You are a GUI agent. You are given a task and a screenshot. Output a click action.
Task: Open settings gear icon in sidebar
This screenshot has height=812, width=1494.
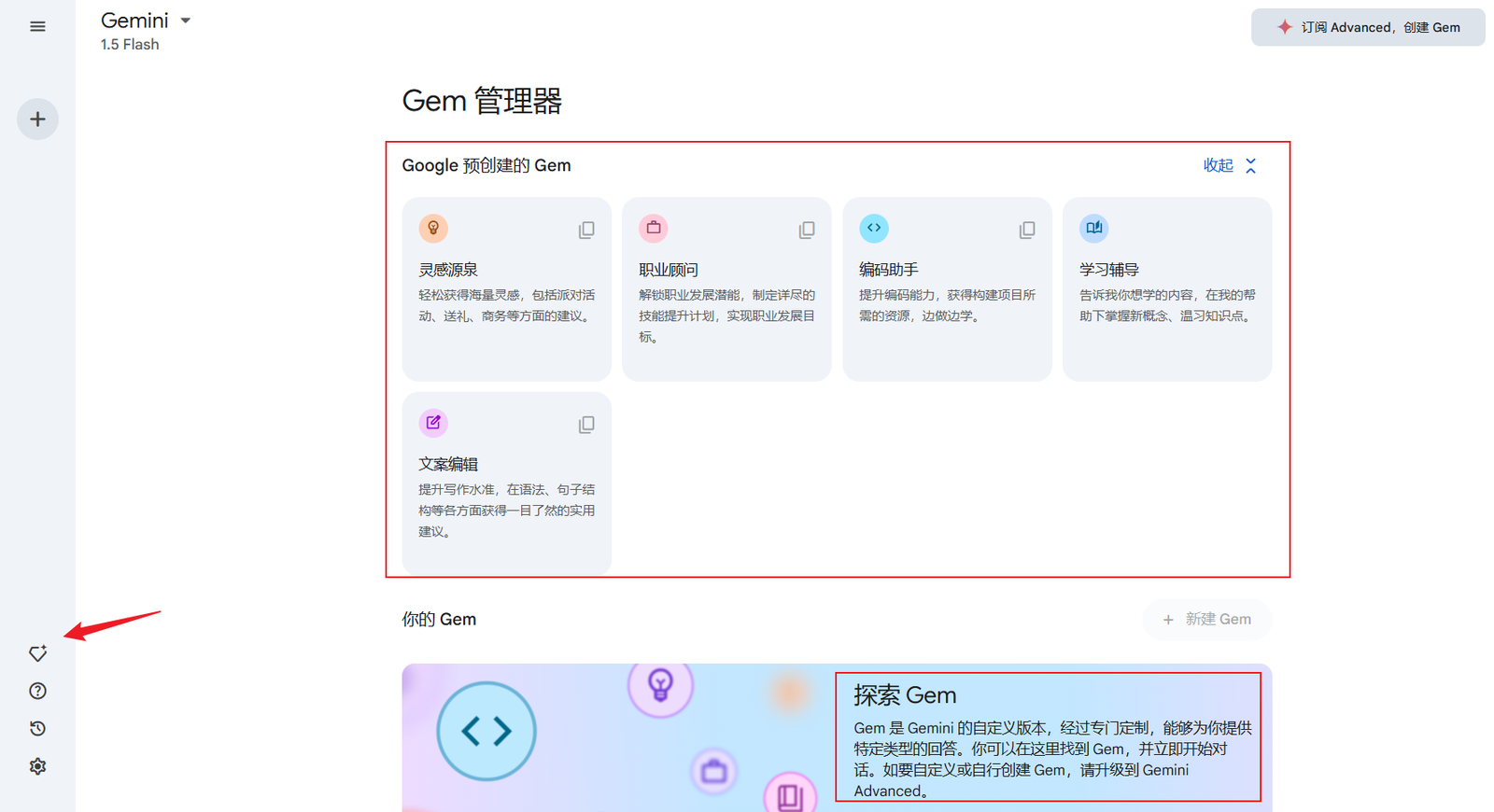pos(37,766)
